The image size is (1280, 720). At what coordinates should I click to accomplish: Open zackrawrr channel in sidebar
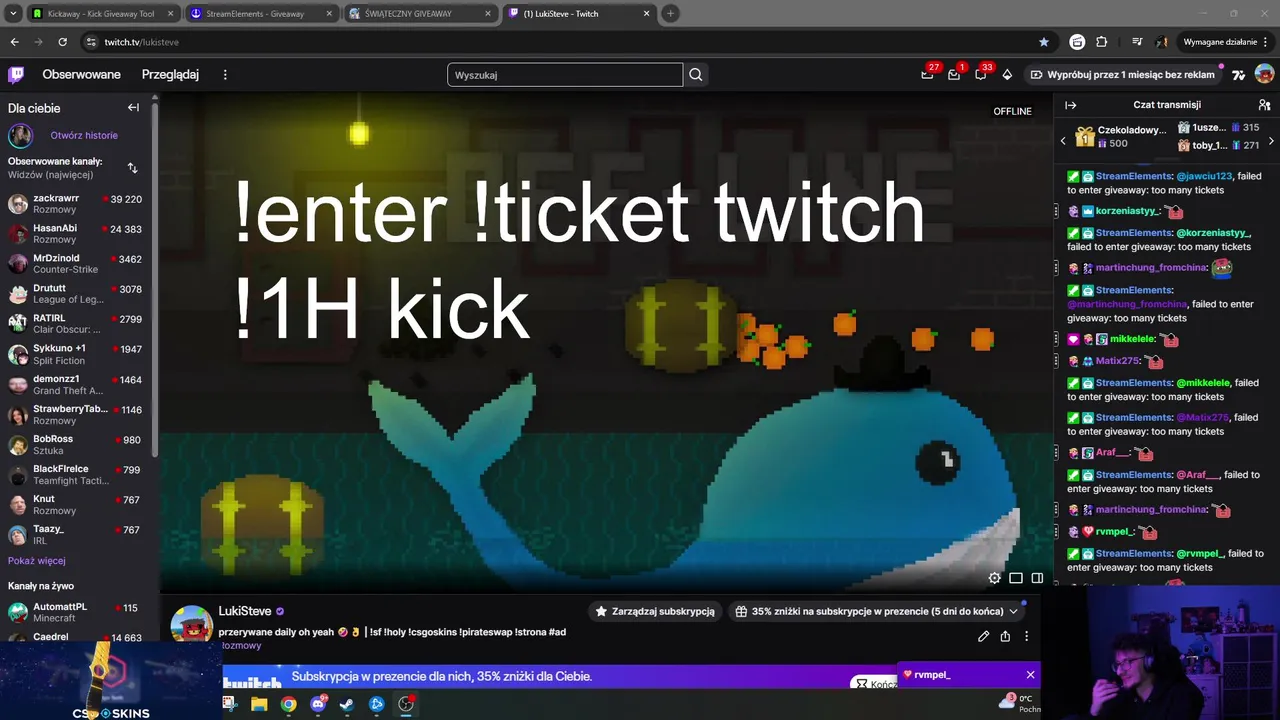[75, 204]
